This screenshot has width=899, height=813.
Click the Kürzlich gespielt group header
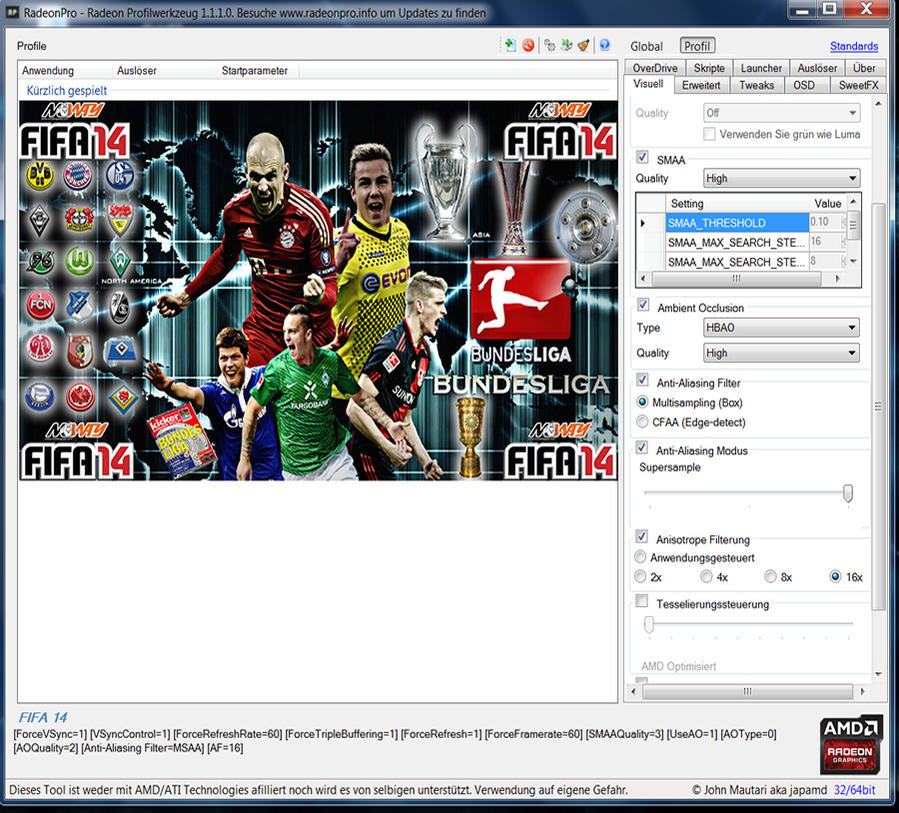[67, 91]
